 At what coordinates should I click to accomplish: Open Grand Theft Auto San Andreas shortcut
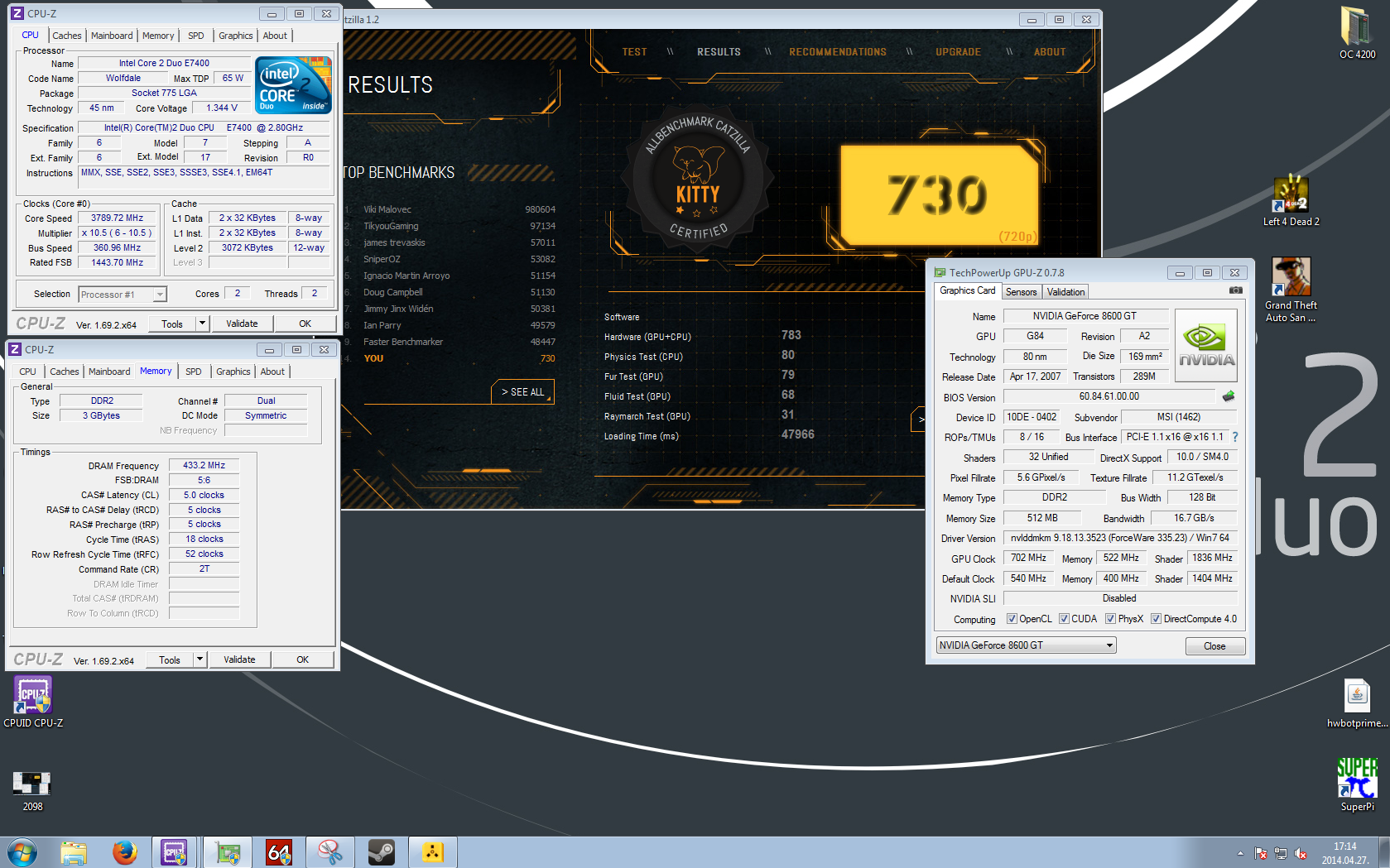point(1291,290)
